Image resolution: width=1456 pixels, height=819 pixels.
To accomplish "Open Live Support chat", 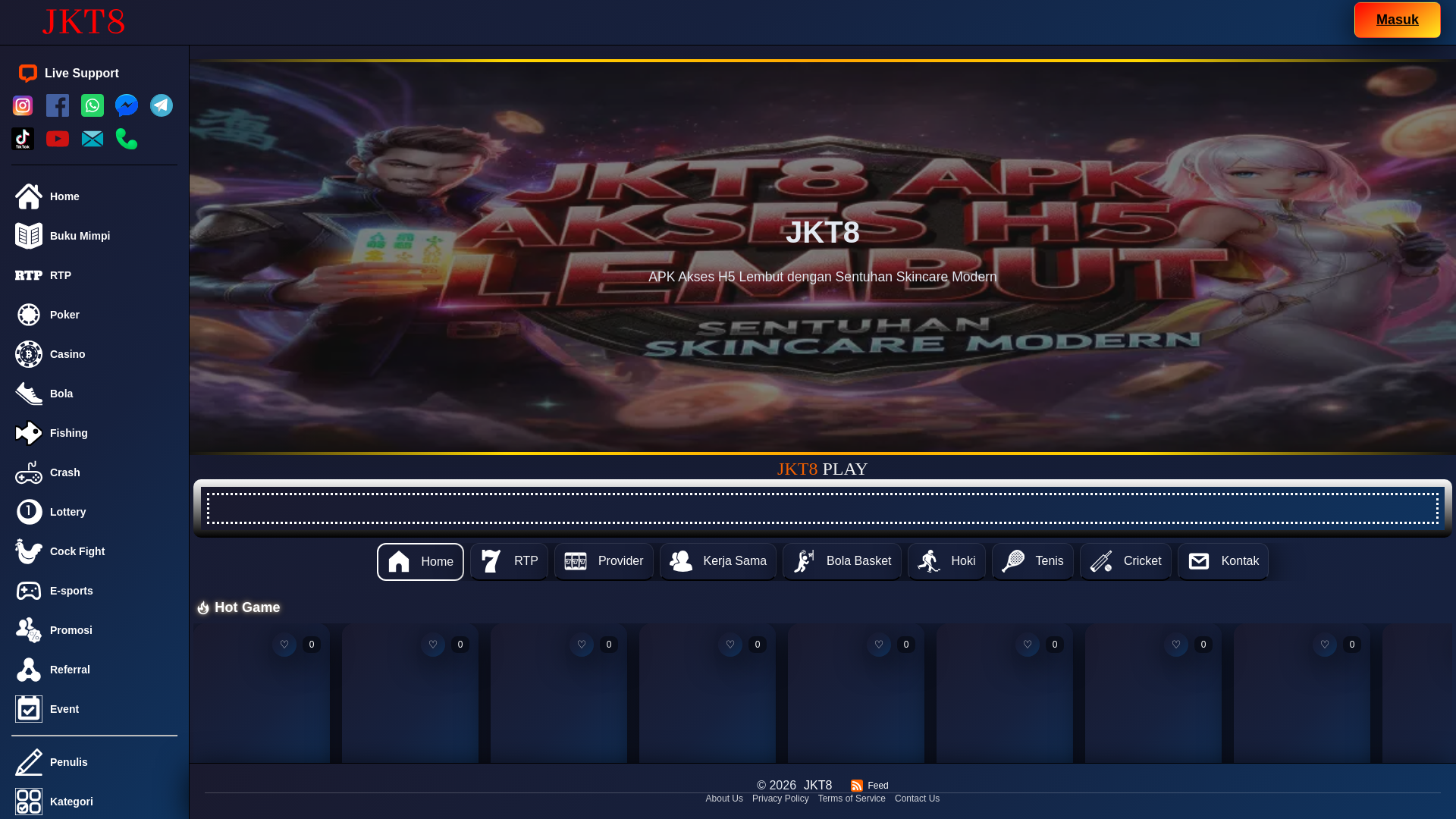I will point(69,74).
